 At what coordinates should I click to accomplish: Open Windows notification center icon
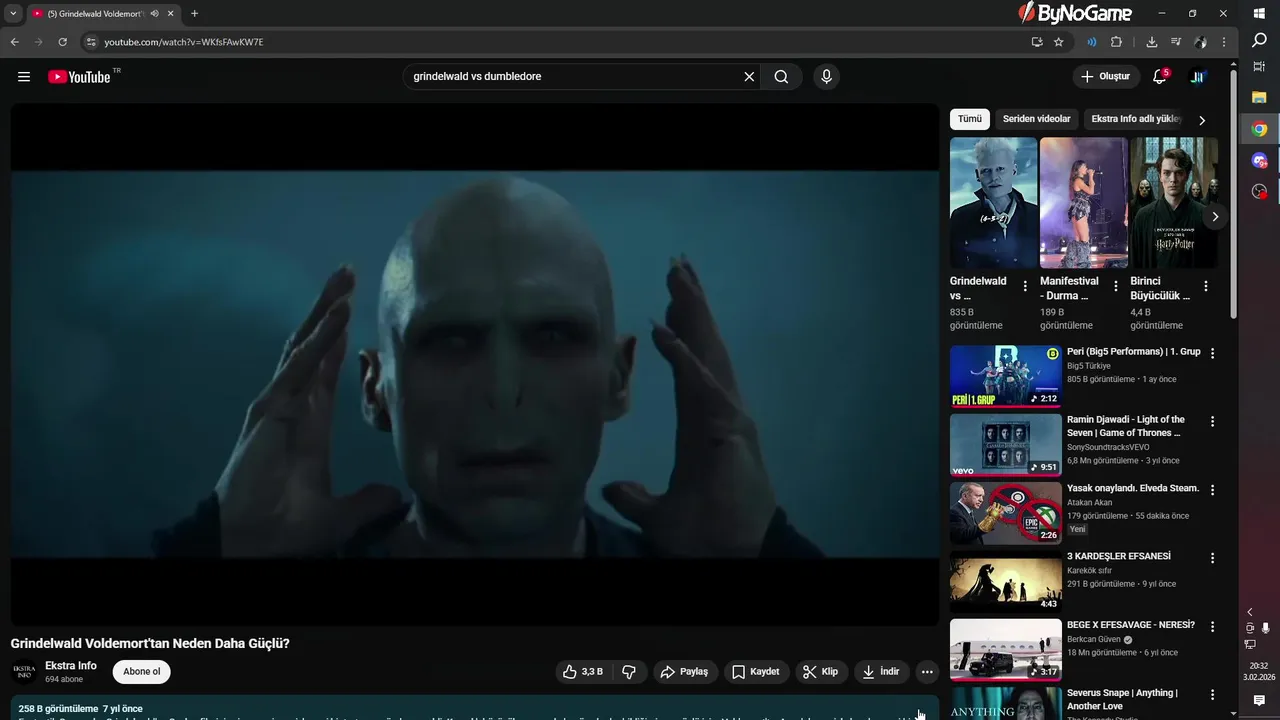pos(1259,701)
